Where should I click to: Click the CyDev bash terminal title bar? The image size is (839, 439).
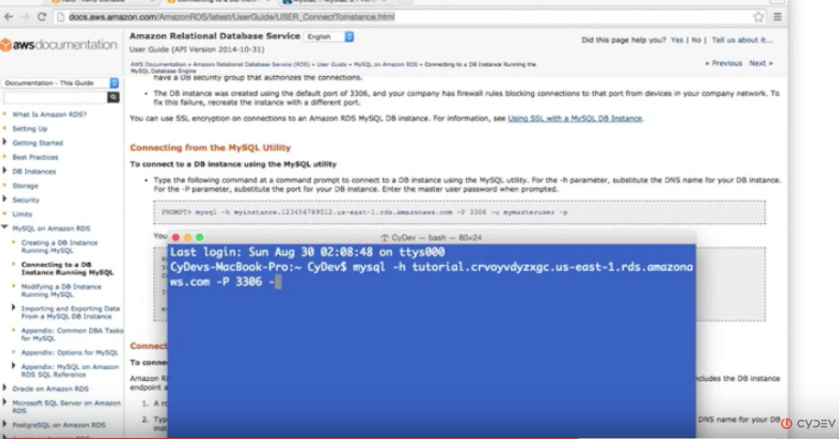click(x=431, y=237)
